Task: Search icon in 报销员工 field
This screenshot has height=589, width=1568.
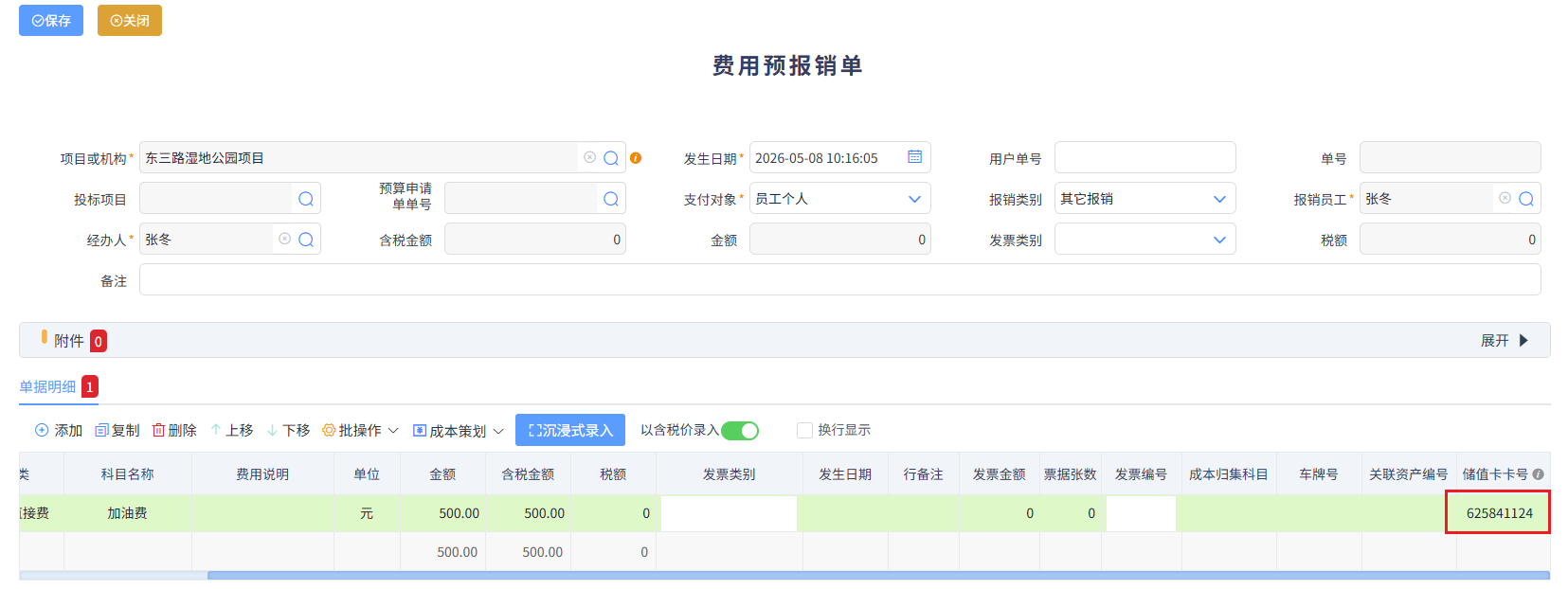Action: 1526,199
